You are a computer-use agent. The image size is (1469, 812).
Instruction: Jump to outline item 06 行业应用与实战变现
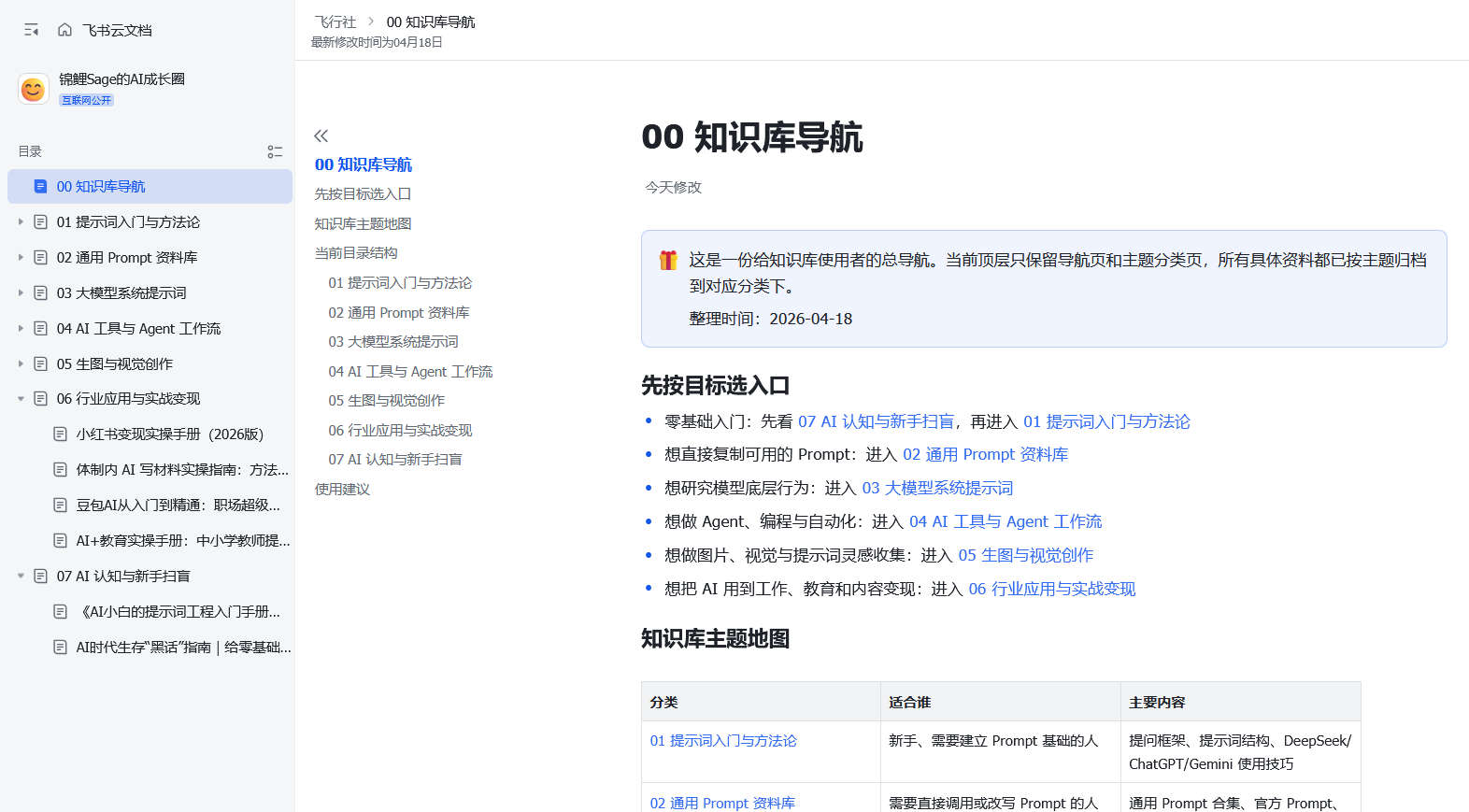click(400, 431)
